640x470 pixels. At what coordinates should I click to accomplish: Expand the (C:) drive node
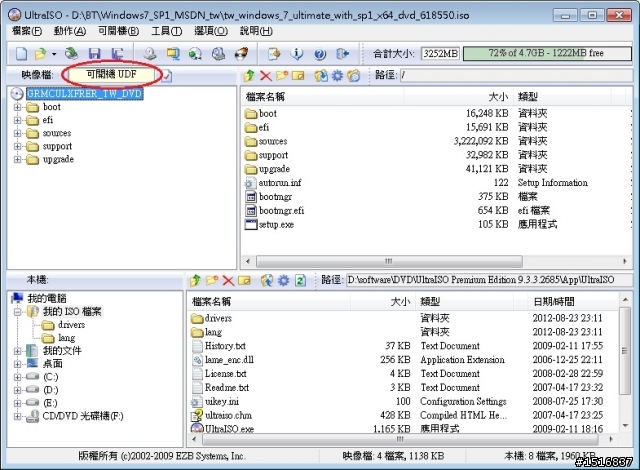[17, 377]
